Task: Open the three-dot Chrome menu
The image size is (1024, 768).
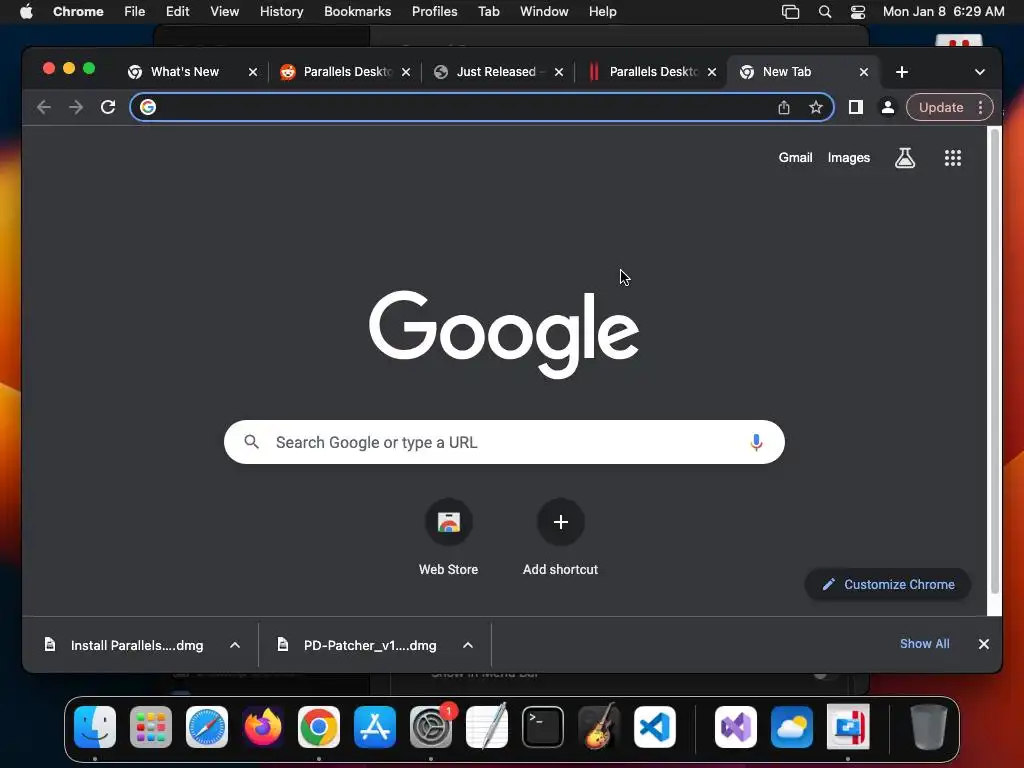Action: click(980, 107)
